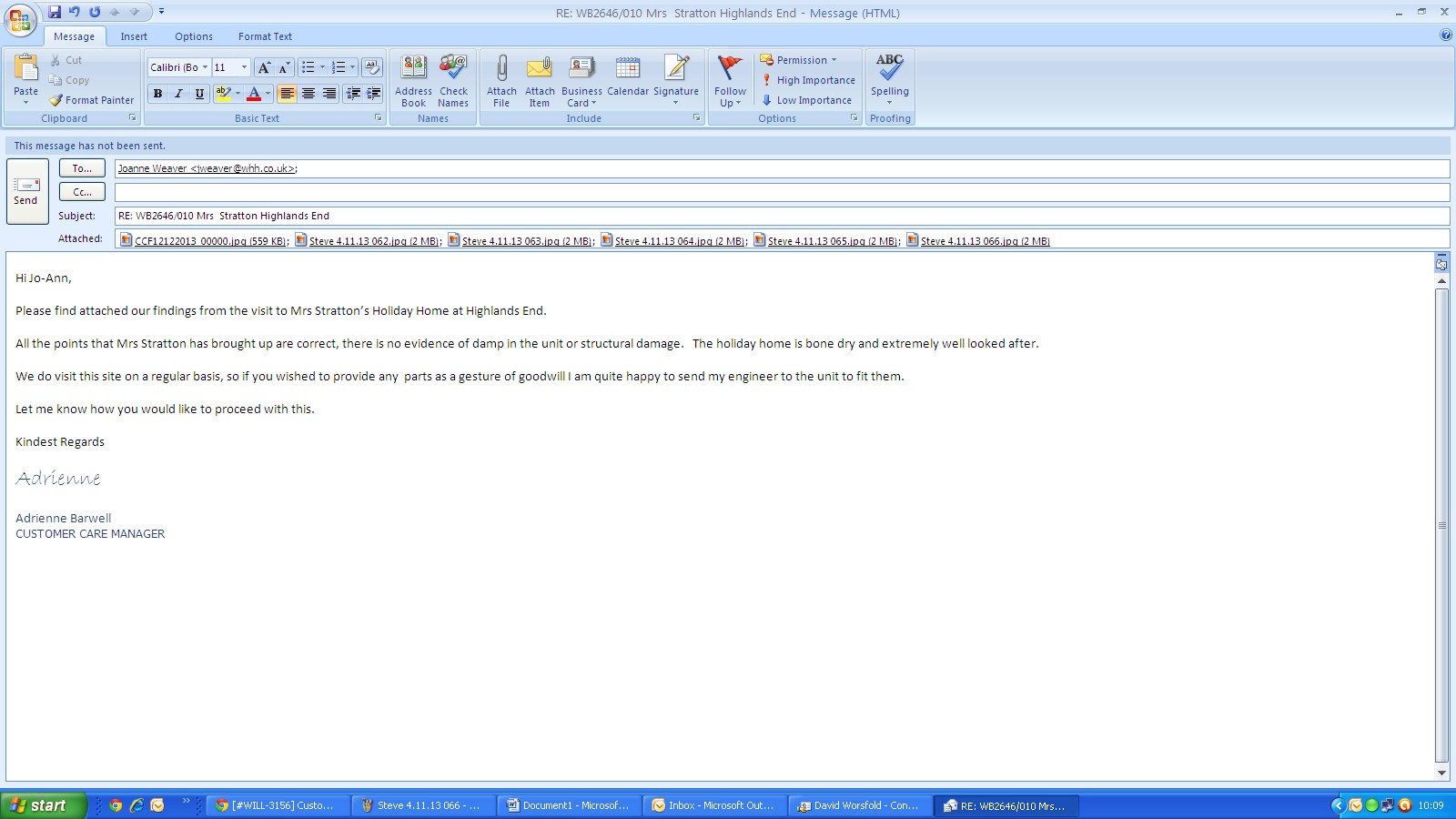
Task: Increase paragraph indent
Action: [373, 93]
